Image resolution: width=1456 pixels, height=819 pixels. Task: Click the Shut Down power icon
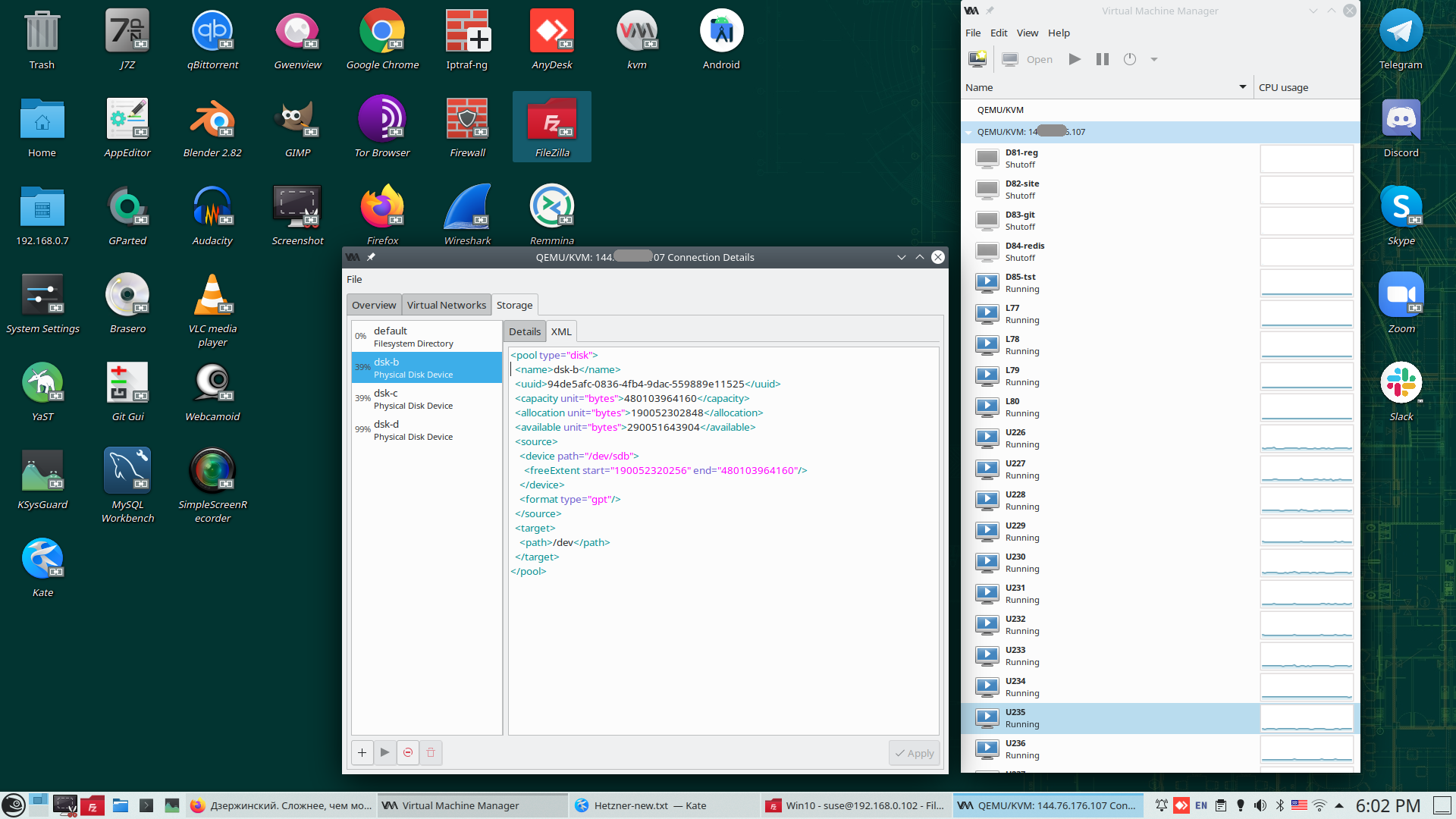click(x=1130, y=59)
